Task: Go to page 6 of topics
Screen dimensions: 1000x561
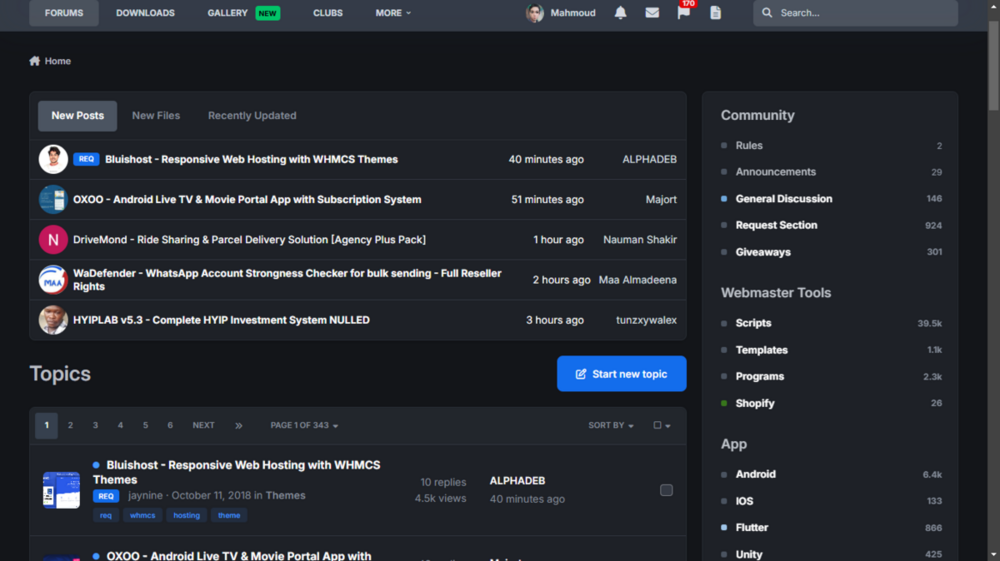Action: coord(170,425)
